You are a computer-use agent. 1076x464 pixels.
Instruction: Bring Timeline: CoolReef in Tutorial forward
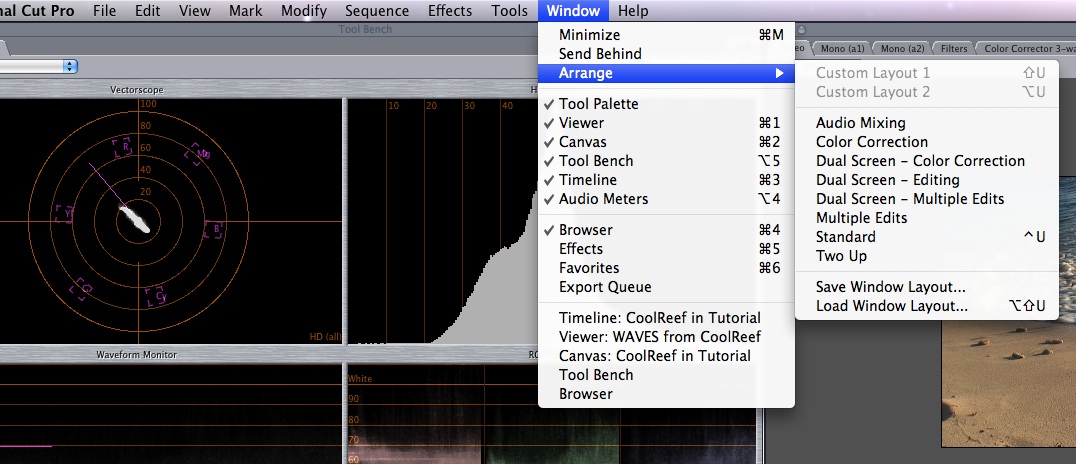point(666,318)
